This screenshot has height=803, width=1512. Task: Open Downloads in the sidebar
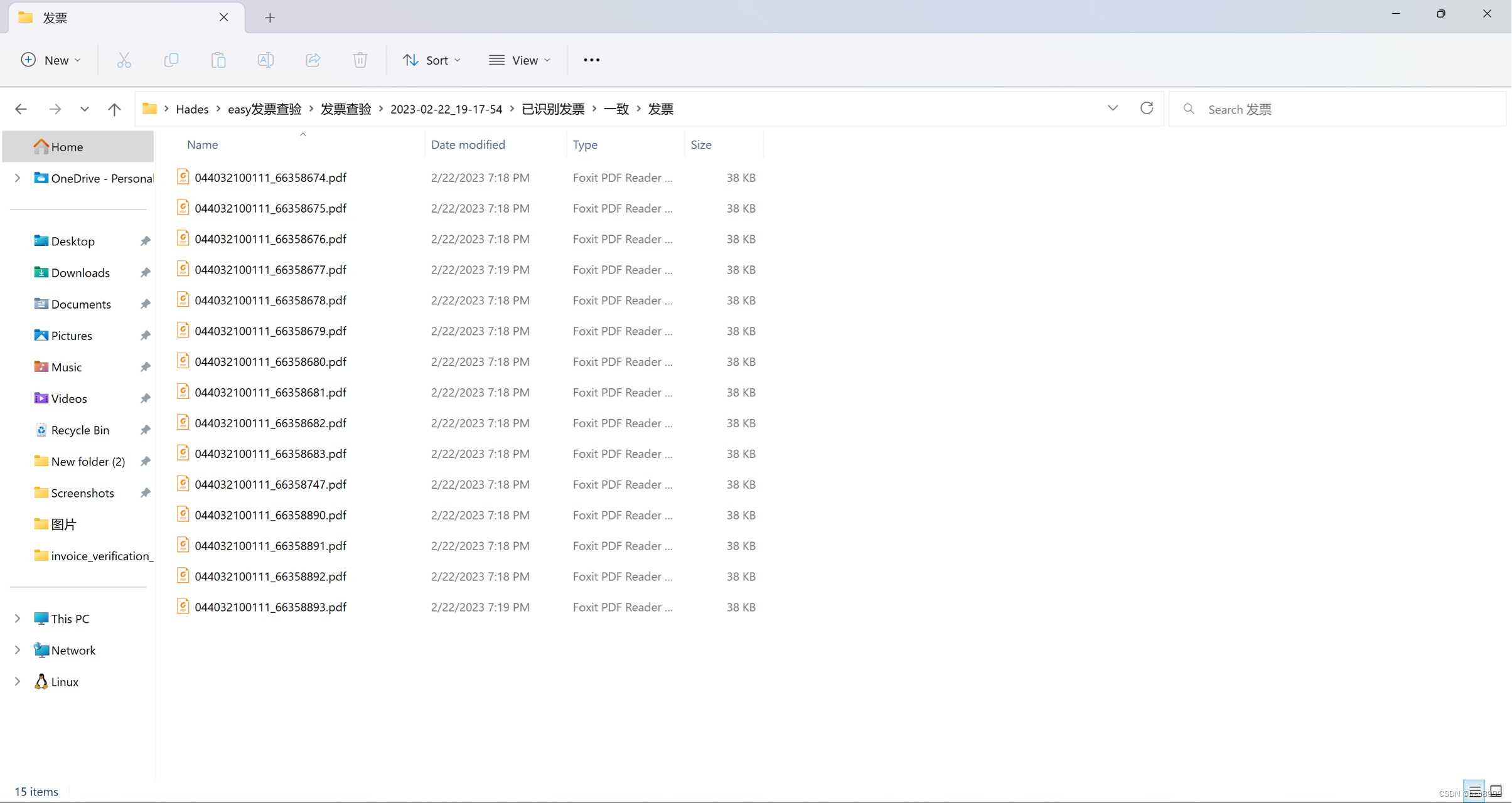[80, 272]
